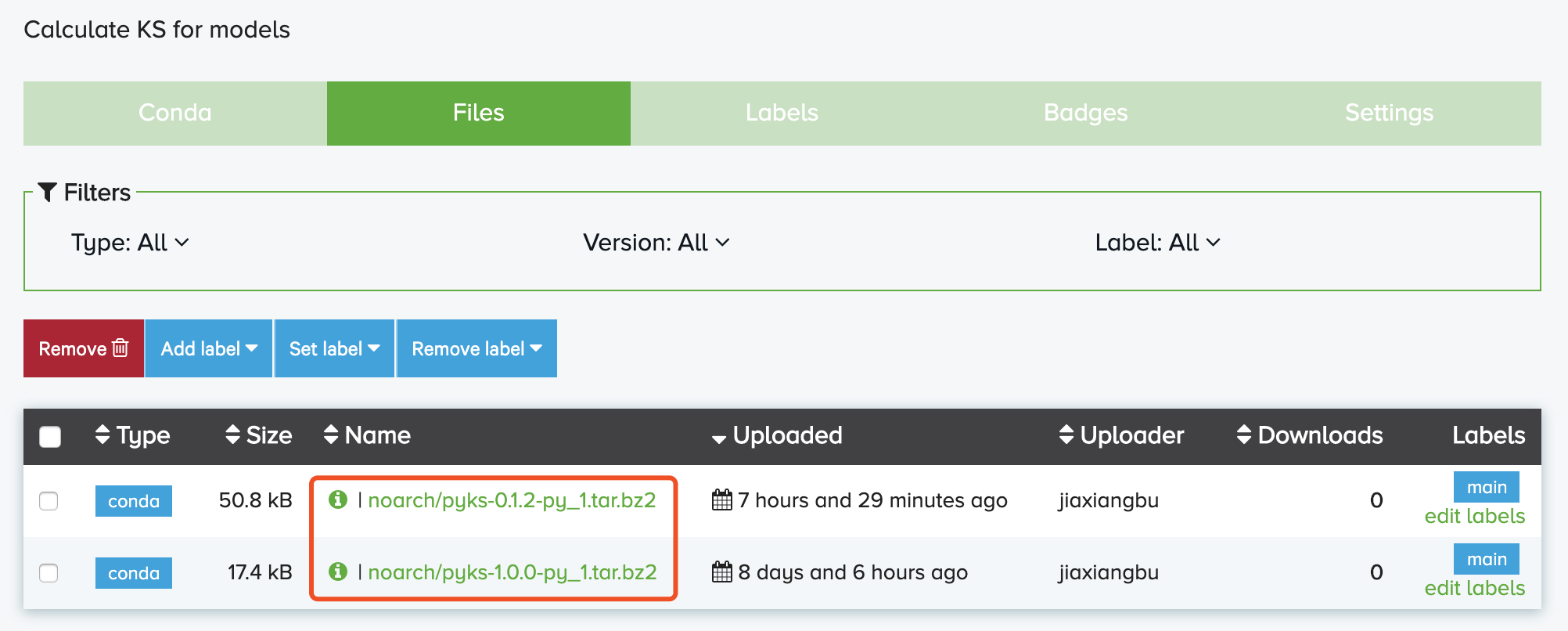
Task: Click uploader jiaxiangbu in pyks-1.0.0 row
Action: (x=1109, y=572)
